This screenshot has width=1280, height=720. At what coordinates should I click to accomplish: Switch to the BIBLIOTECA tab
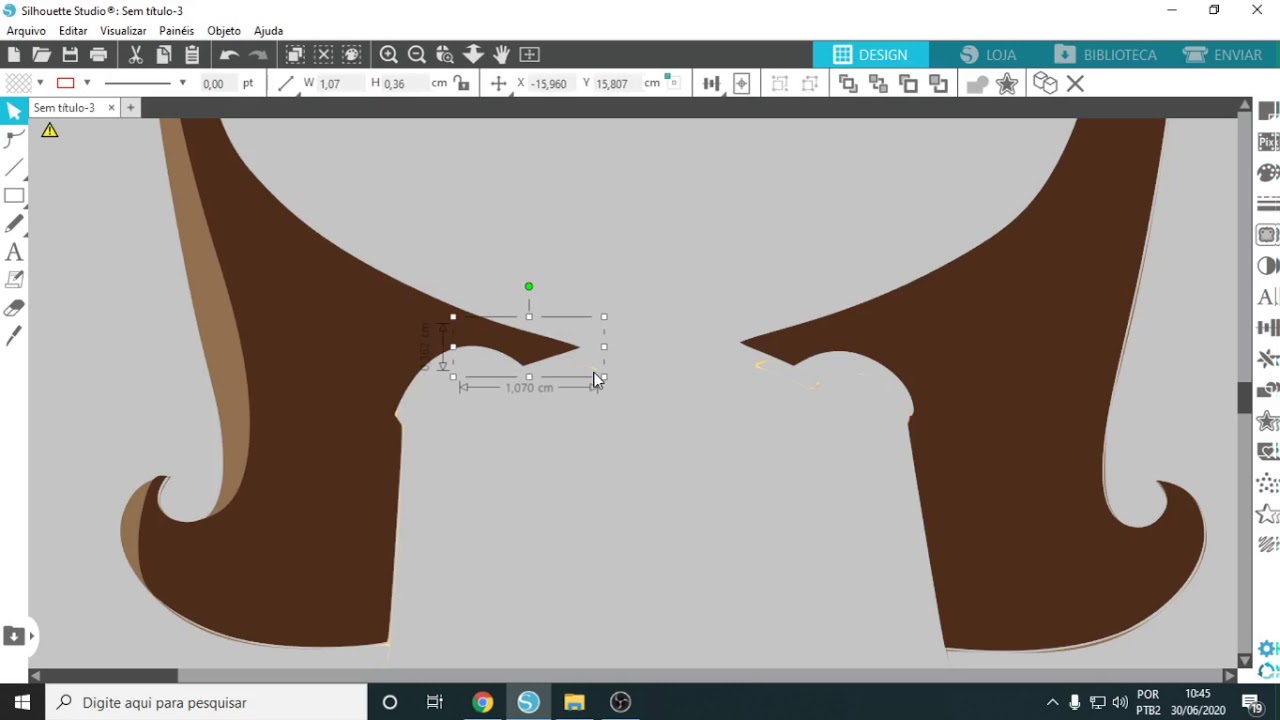click(1106, 55)
